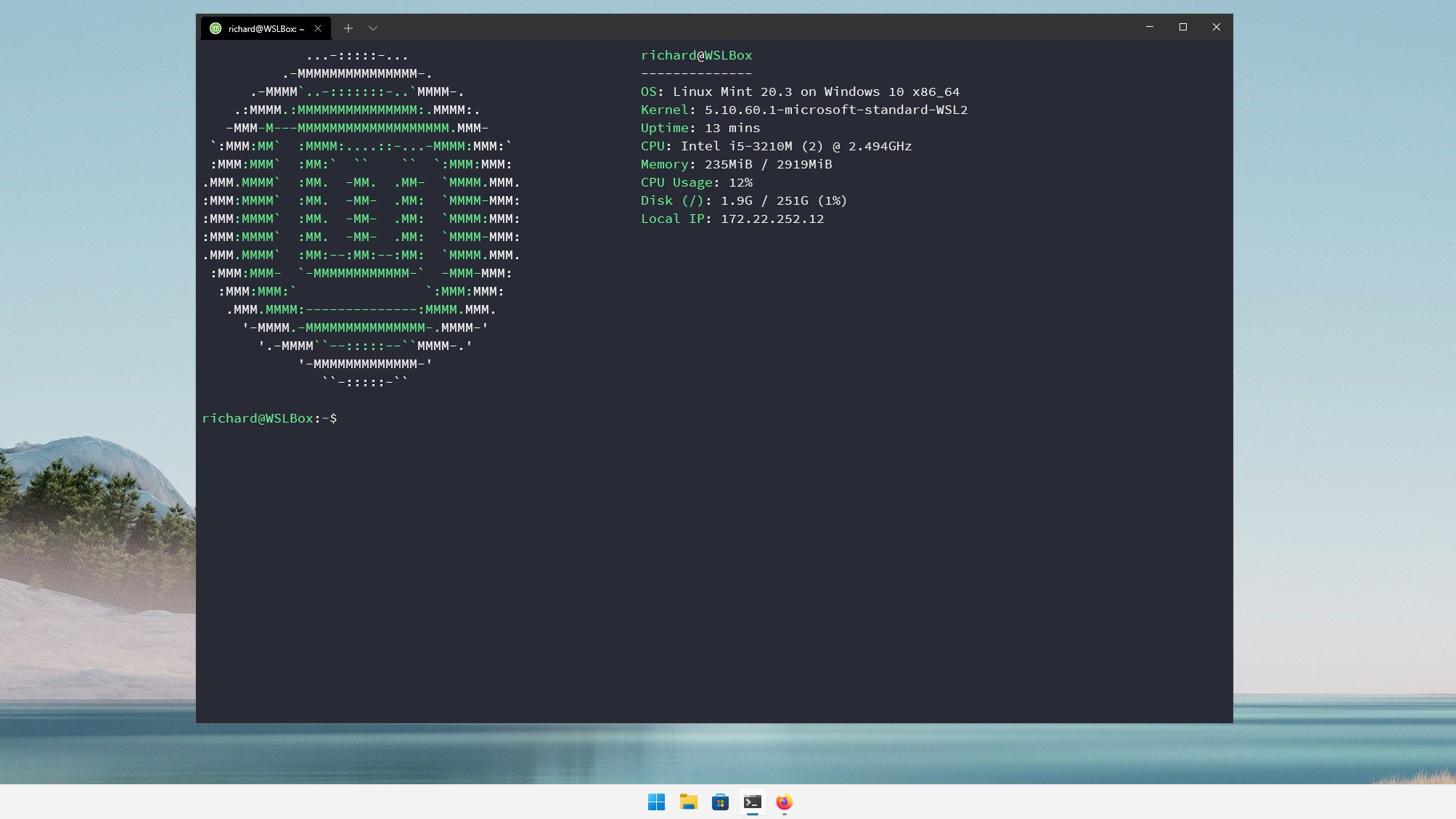Click the terminal settings or profile icon
This screenshot has height=819, width=1456.
point(374,28)
